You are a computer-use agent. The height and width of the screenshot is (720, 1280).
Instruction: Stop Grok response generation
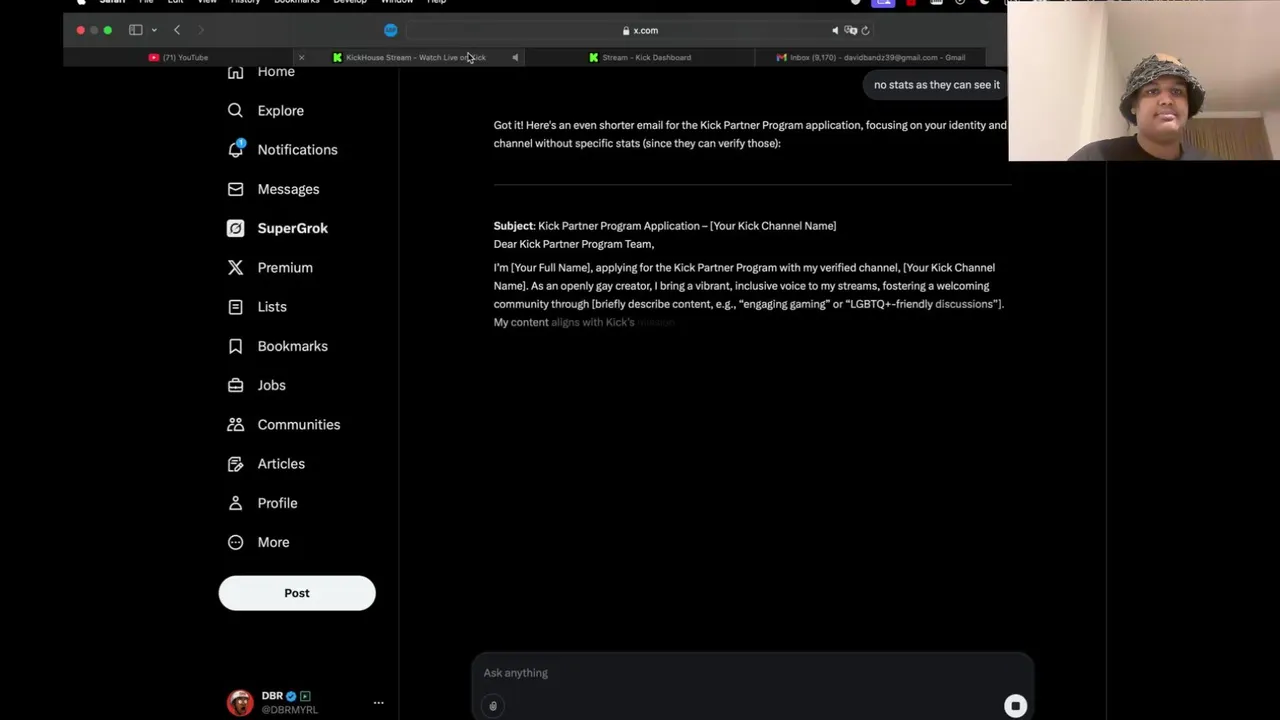point(1015,706)
